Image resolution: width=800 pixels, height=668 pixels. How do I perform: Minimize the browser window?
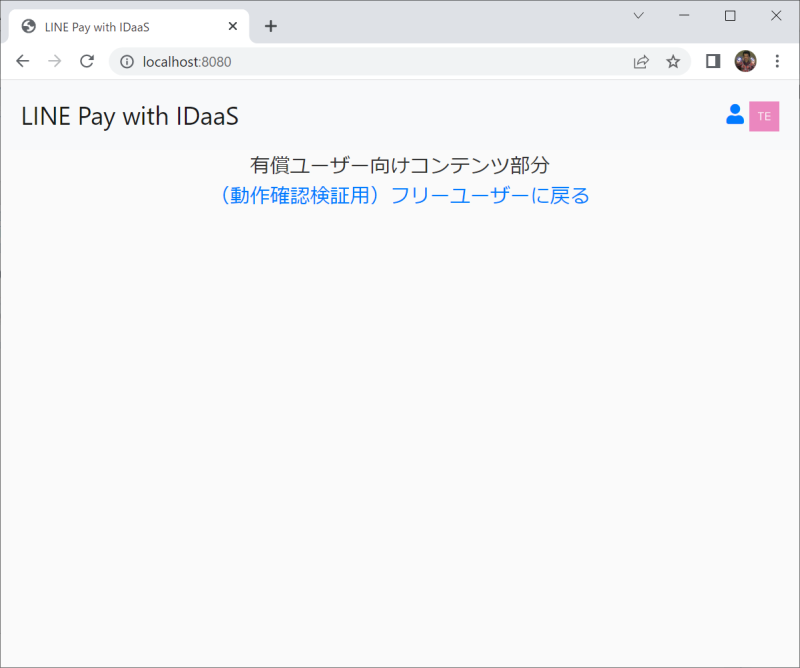click(x=684, y=16)
